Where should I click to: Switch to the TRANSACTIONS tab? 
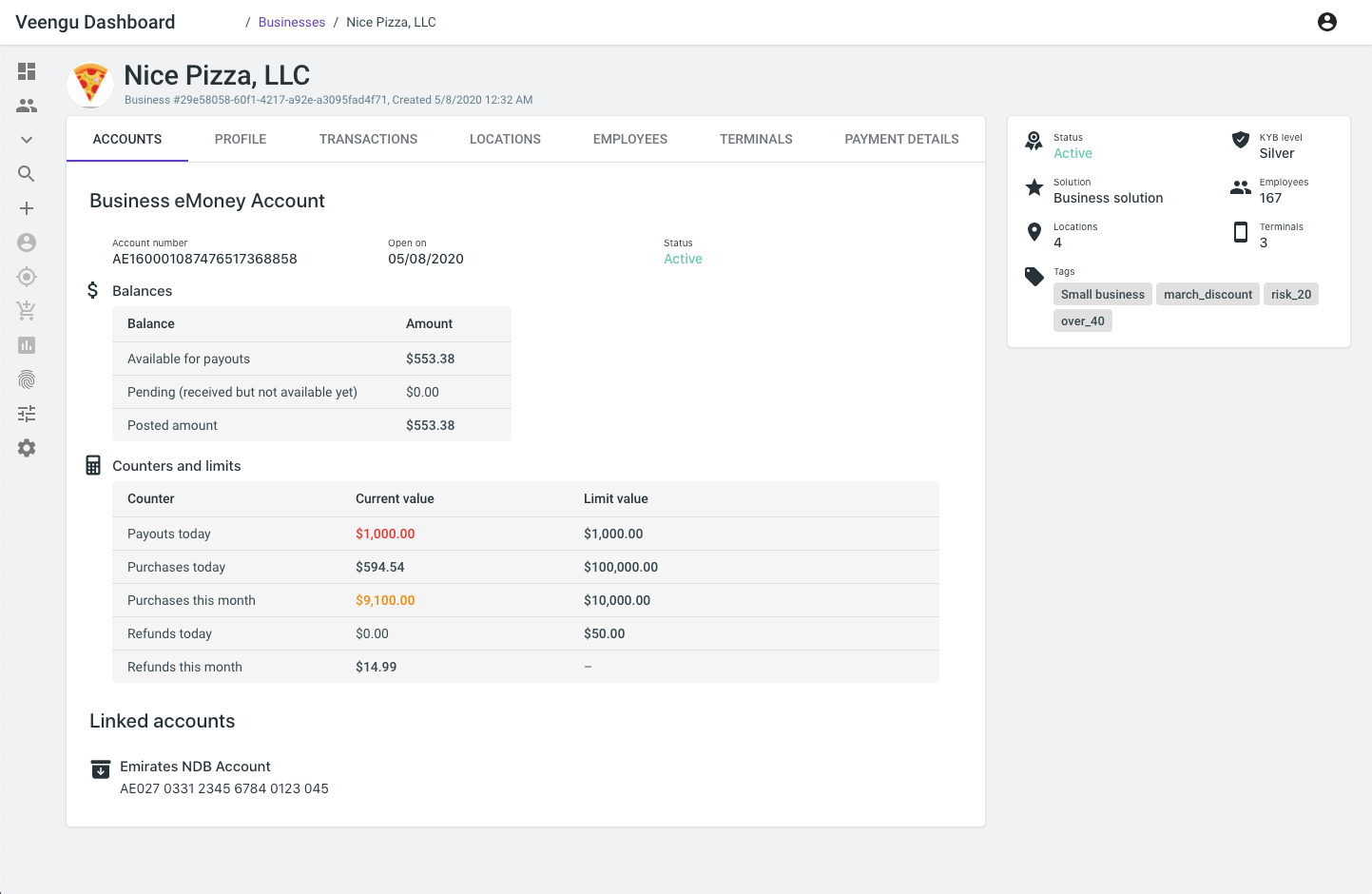[x=368, y=139]
